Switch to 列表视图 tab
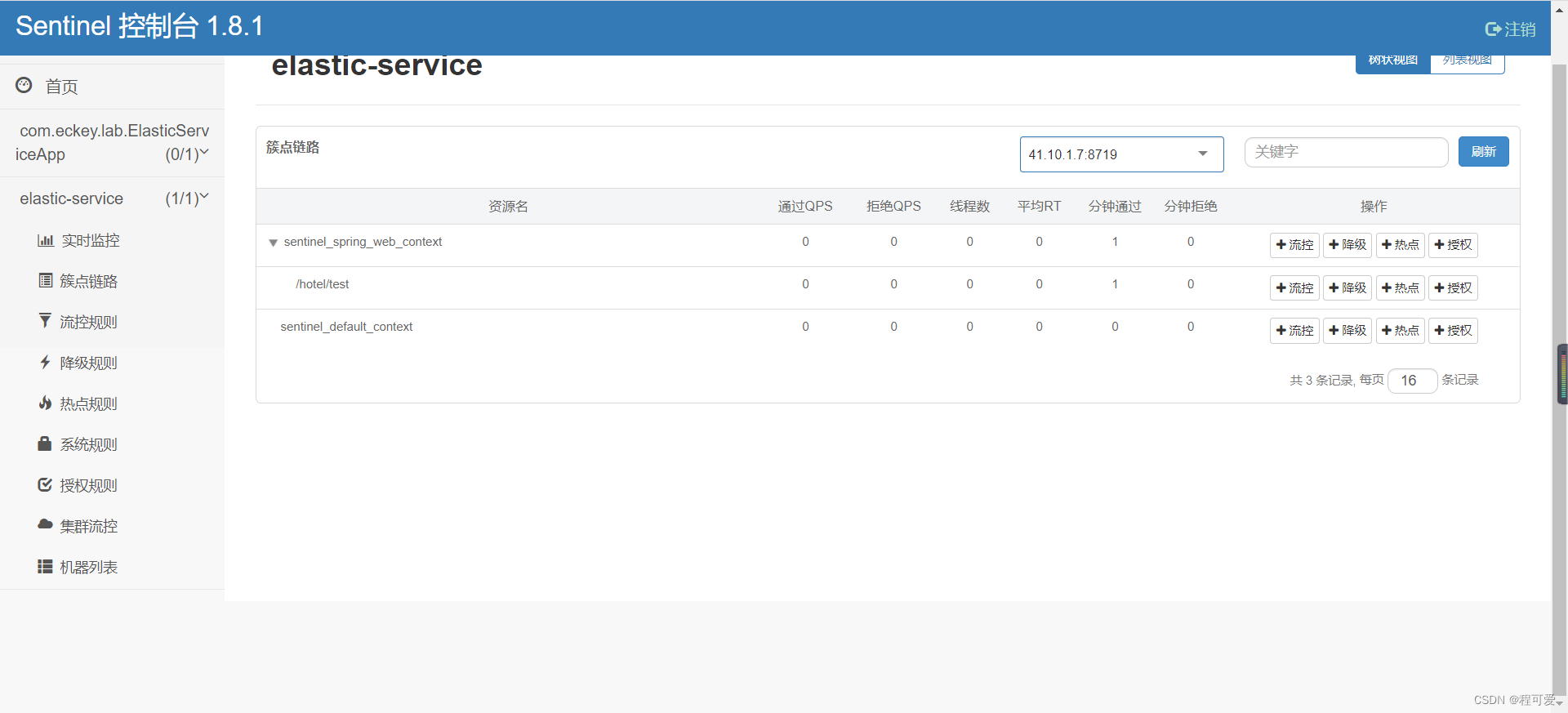The height and width of the screenshot is (713, 1568). click(1468, 61)
